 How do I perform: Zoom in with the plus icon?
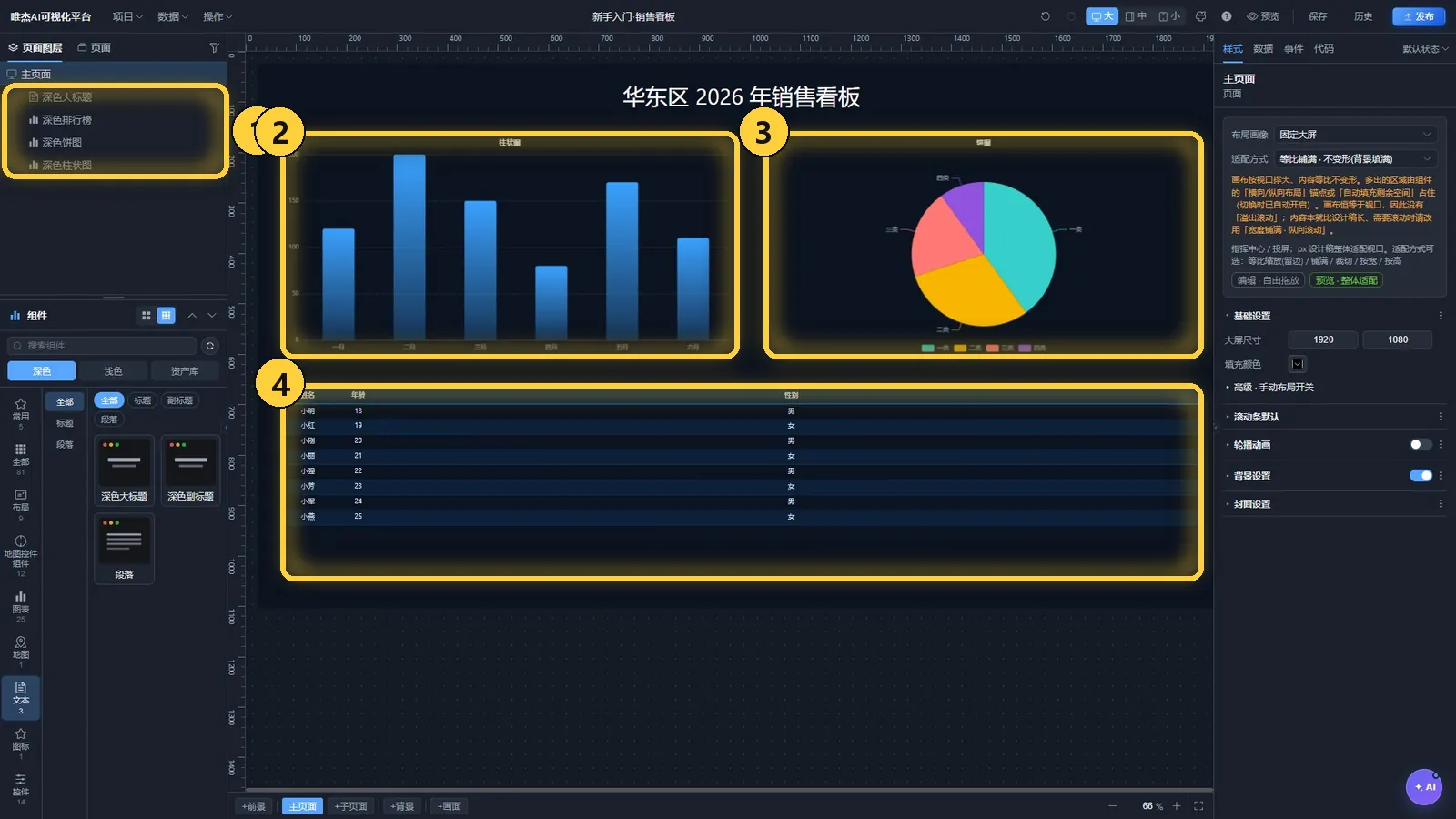click(1177, 806)
